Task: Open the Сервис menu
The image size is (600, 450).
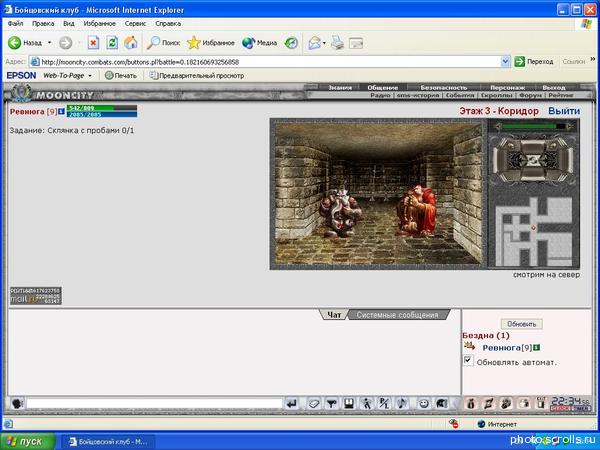Action: point(135,24)
